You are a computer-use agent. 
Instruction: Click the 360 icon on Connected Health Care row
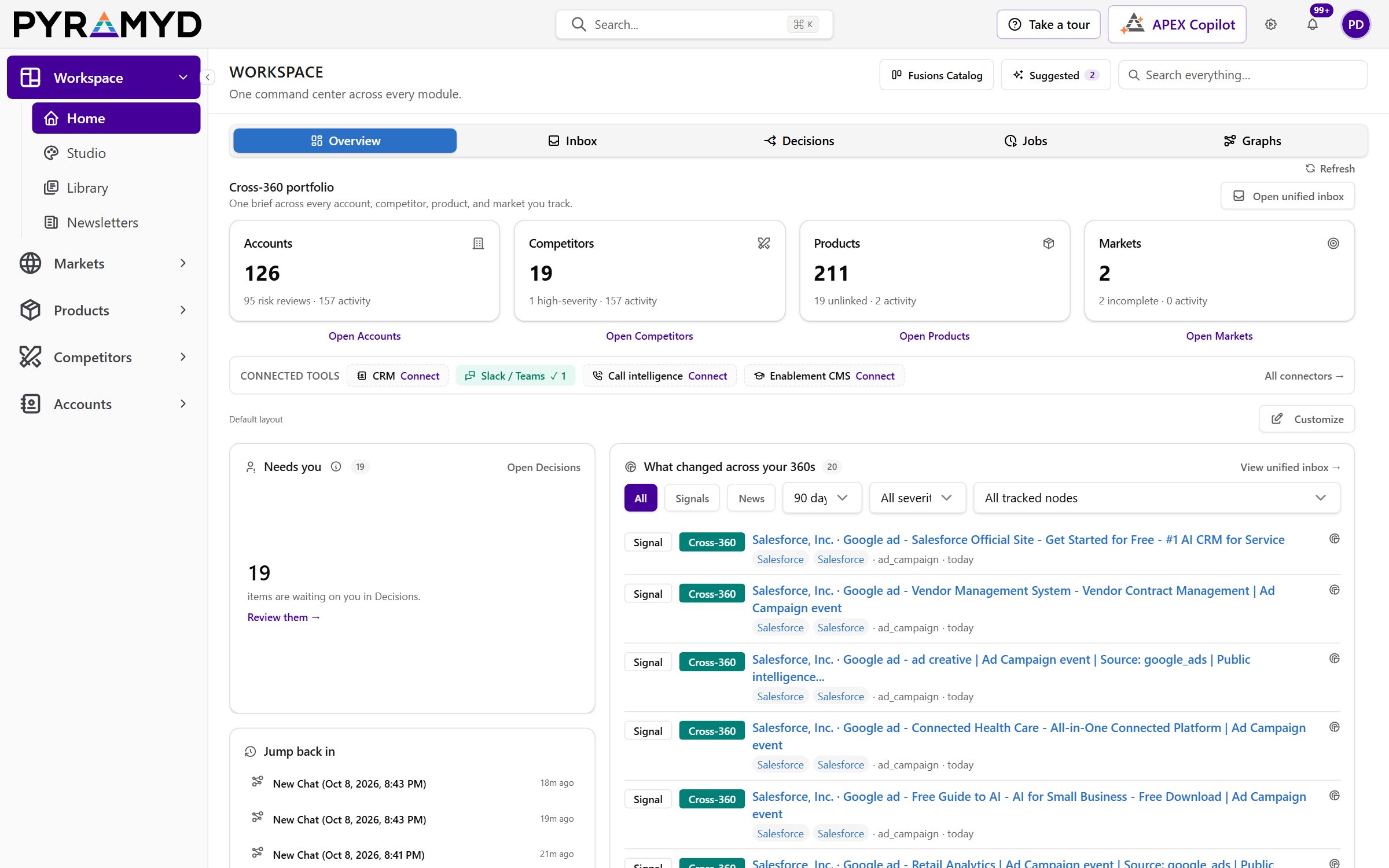[x=1335, y=727]
